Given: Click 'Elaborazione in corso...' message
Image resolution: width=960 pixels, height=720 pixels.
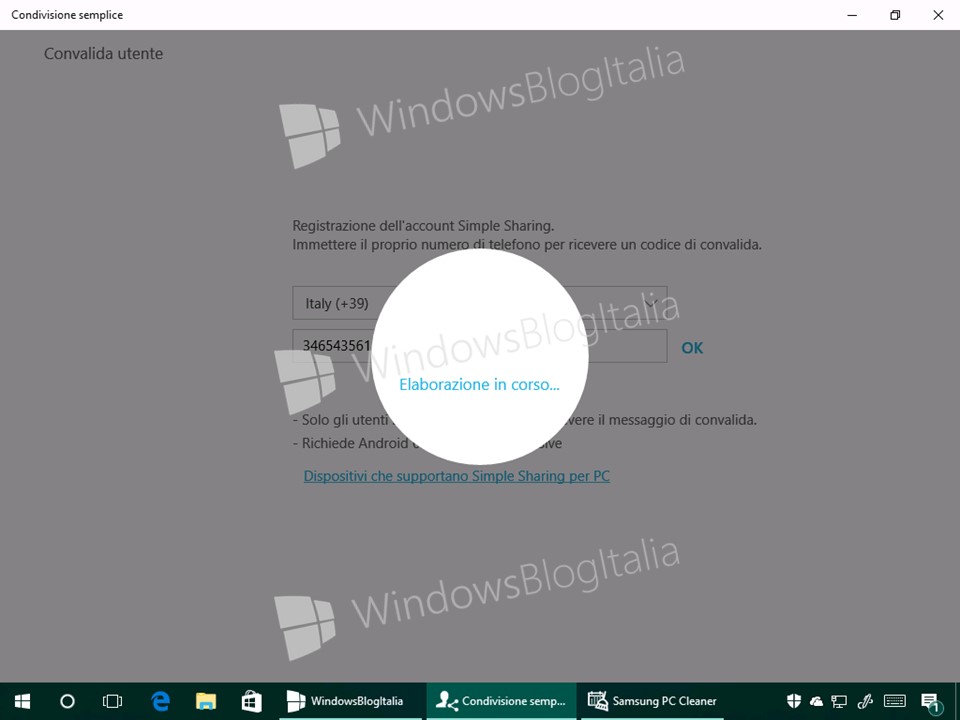Looking at the screenshot, I should click(479, 384).
